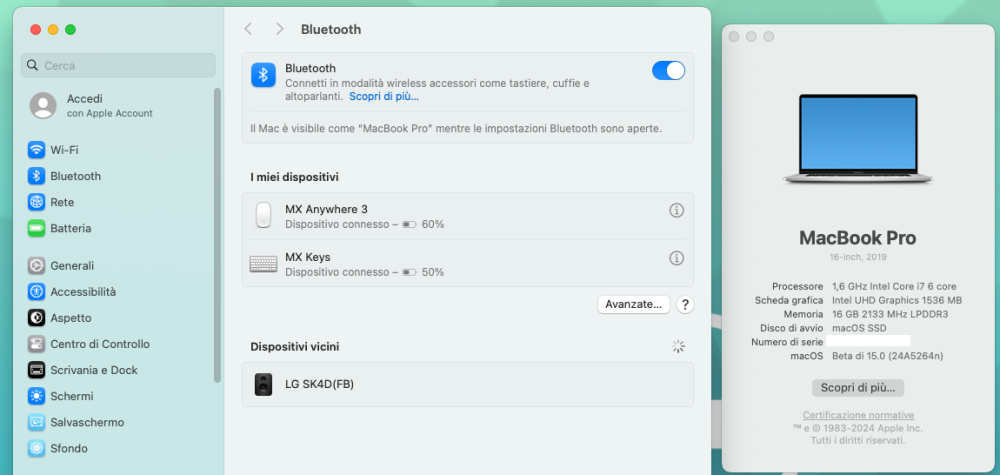Image resolution: width=1000 pixels, height=475 pixels.
Task: Turn off the Bluetooth switch
Action: pyautogui.click(x=668, y=71)
